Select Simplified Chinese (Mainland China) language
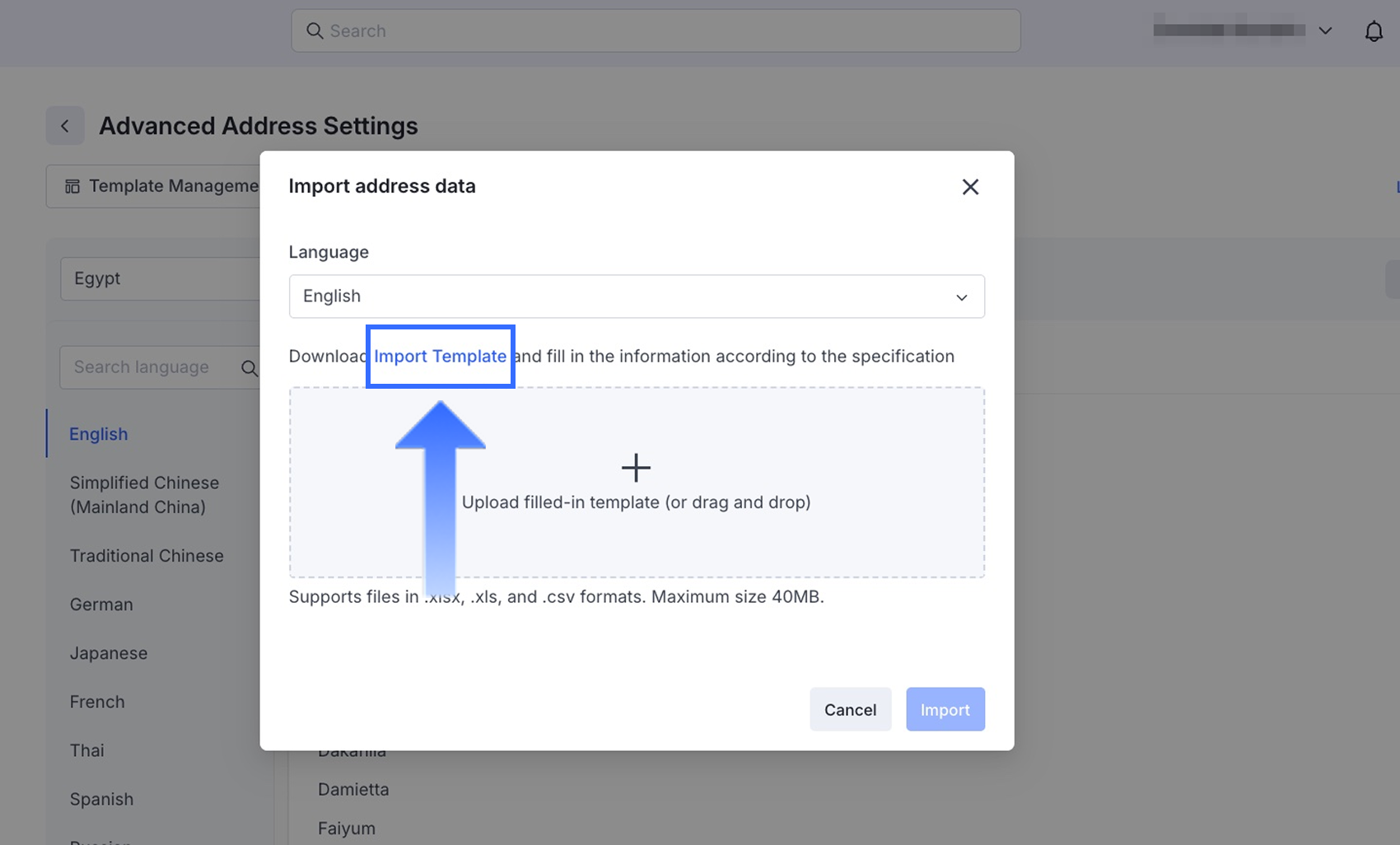 pos(144,494)
